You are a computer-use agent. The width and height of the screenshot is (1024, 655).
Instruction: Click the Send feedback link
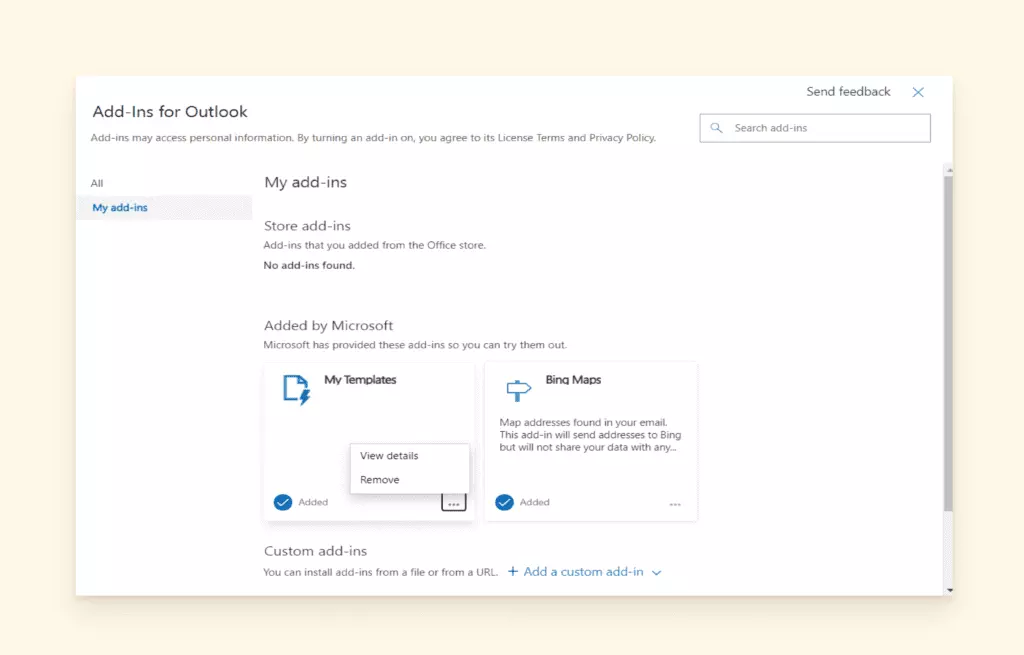[x=848, y=92]
